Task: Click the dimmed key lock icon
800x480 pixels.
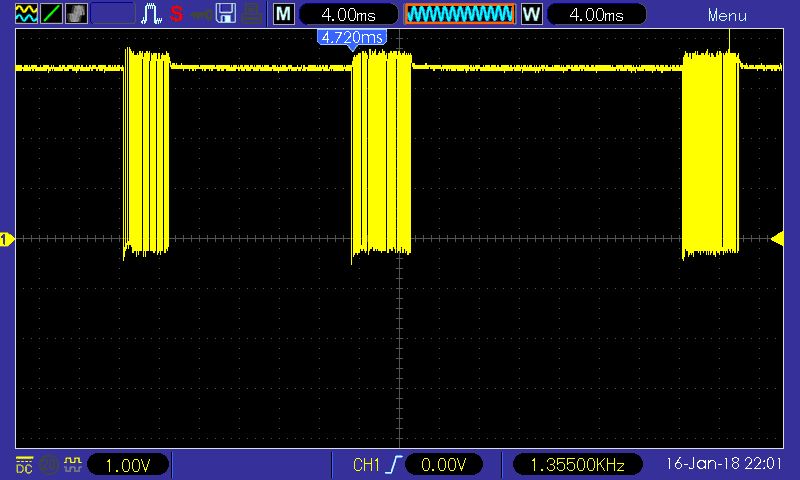Action: 201,15
